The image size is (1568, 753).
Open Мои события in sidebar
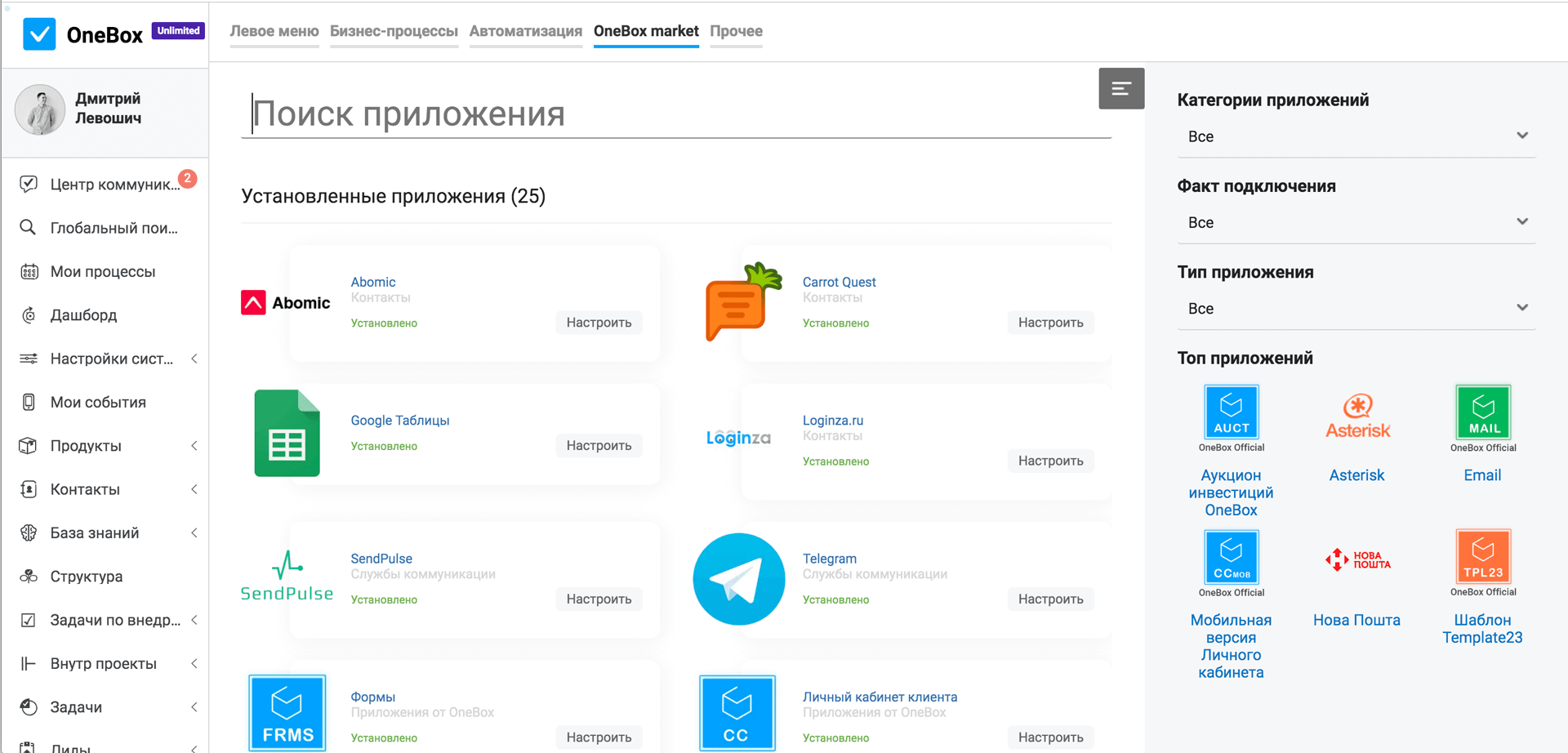[x=98, y=402]
